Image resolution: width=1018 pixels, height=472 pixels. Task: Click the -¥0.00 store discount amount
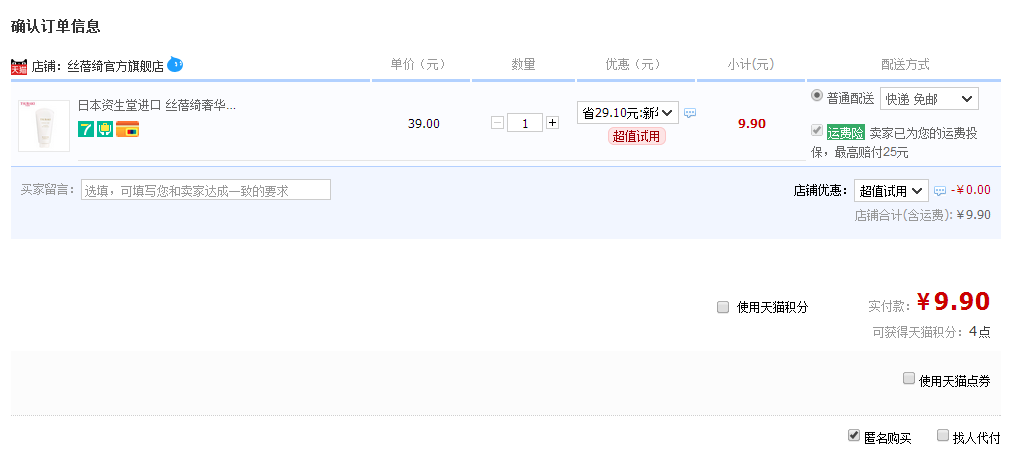(971, 190)
